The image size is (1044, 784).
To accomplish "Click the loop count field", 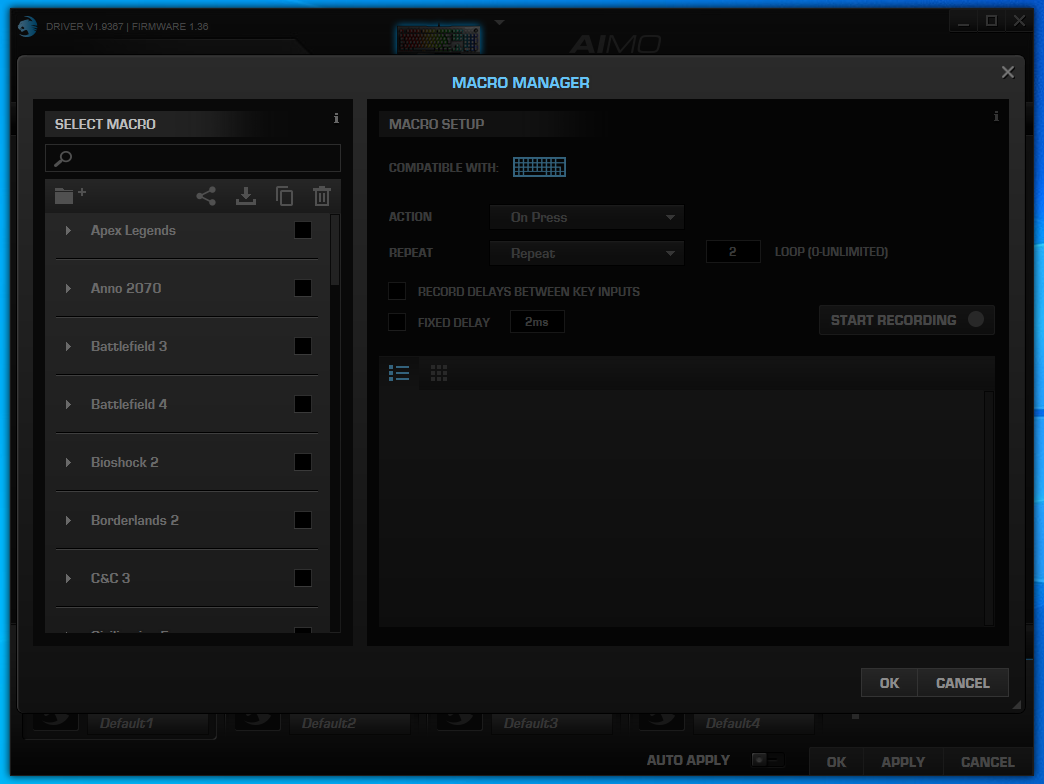I will coord(733,252).
